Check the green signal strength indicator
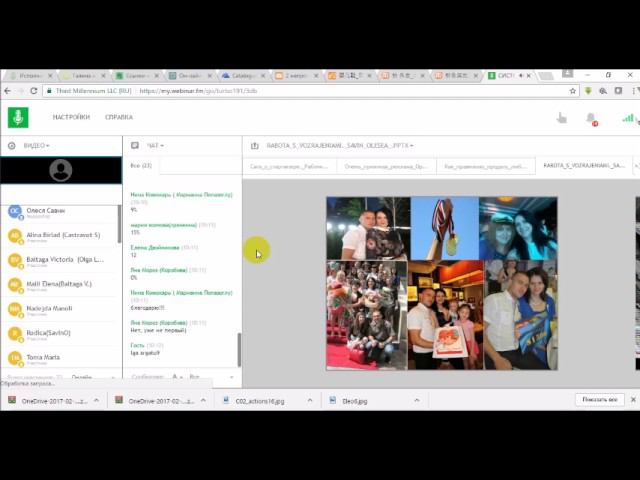 point(628,118)
